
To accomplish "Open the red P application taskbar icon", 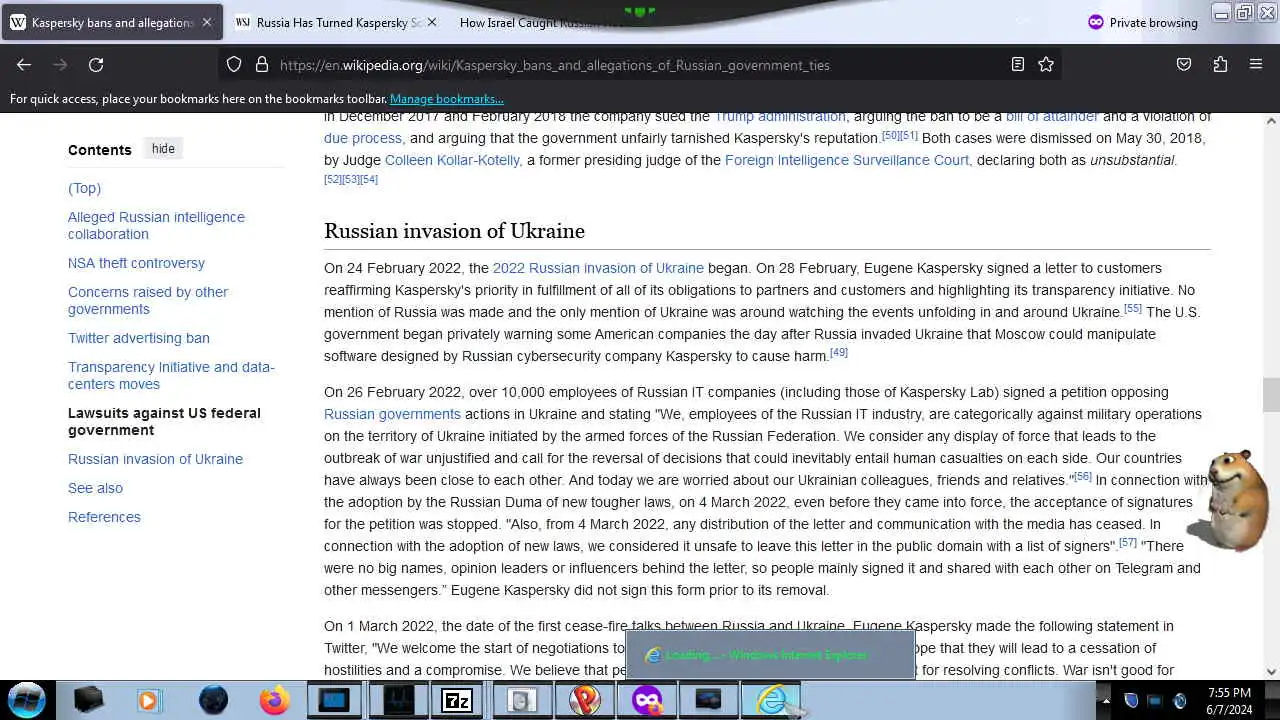I will pos(584,700).
